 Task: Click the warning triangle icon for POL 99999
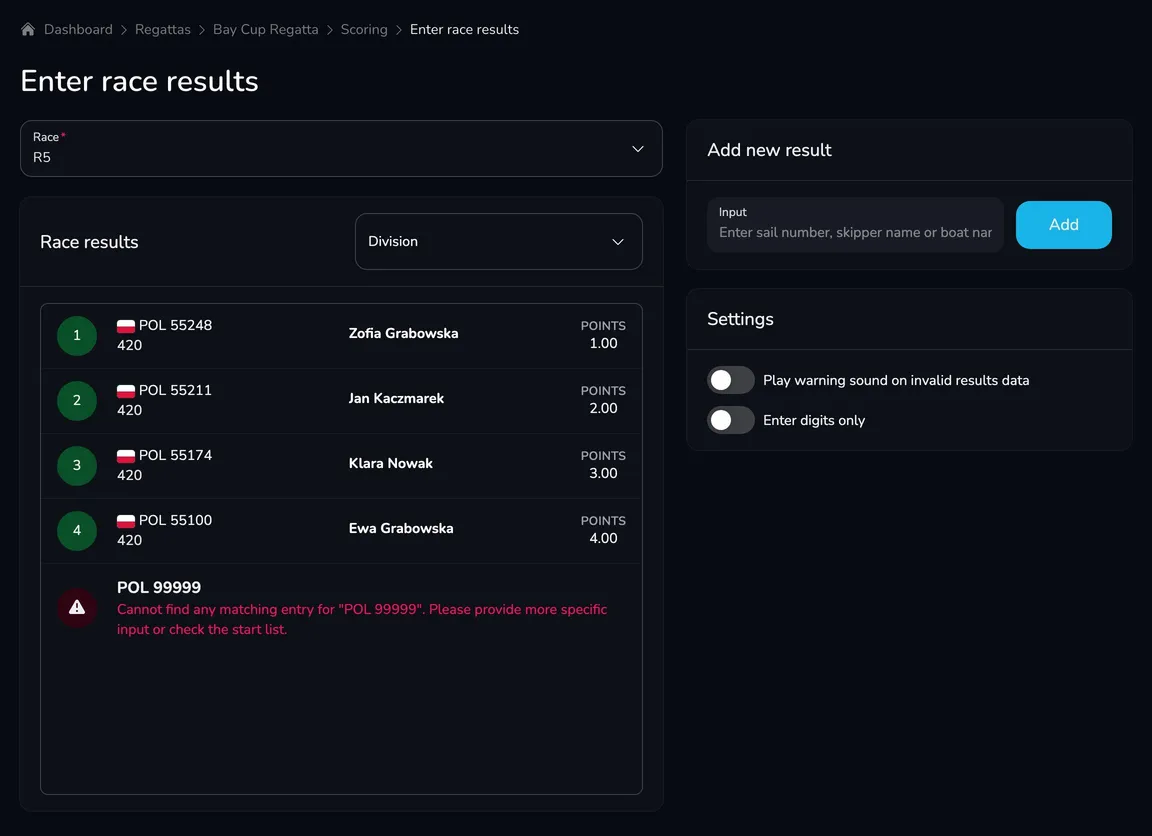[x=76, y=608]
